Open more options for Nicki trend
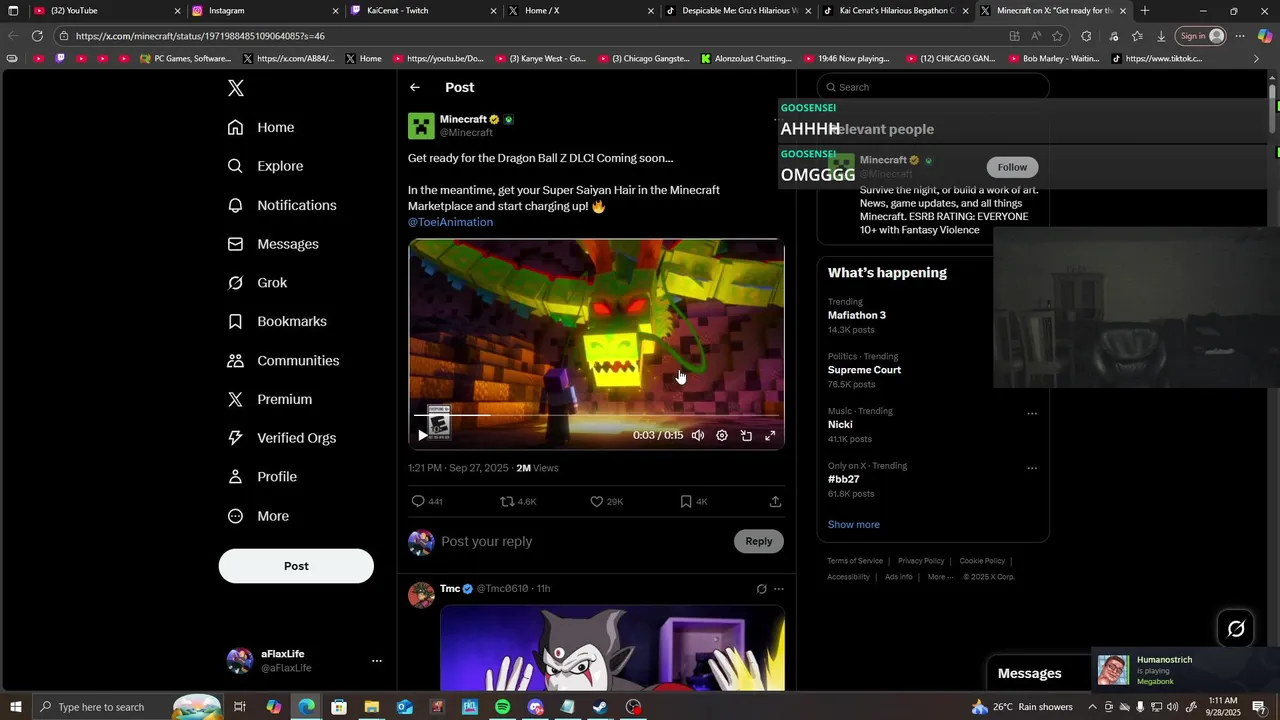The width and height of the screenshot is (1280, 720). click(1032, 413)
